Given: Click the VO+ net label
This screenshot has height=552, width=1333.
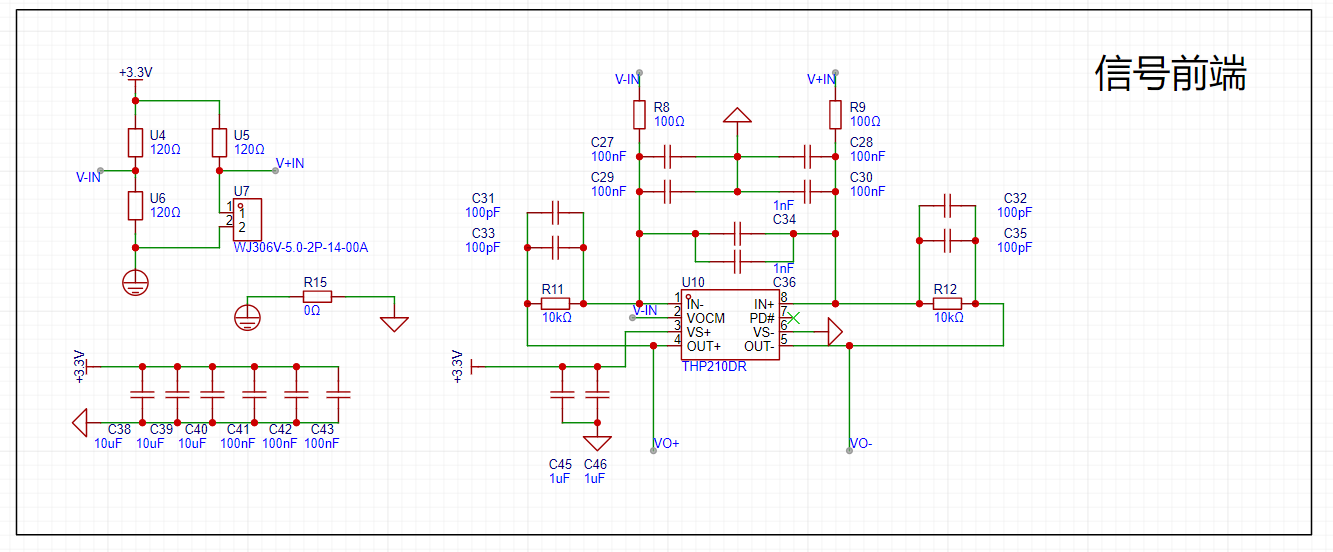Looking at the screenshot, I should coord(666,443).
